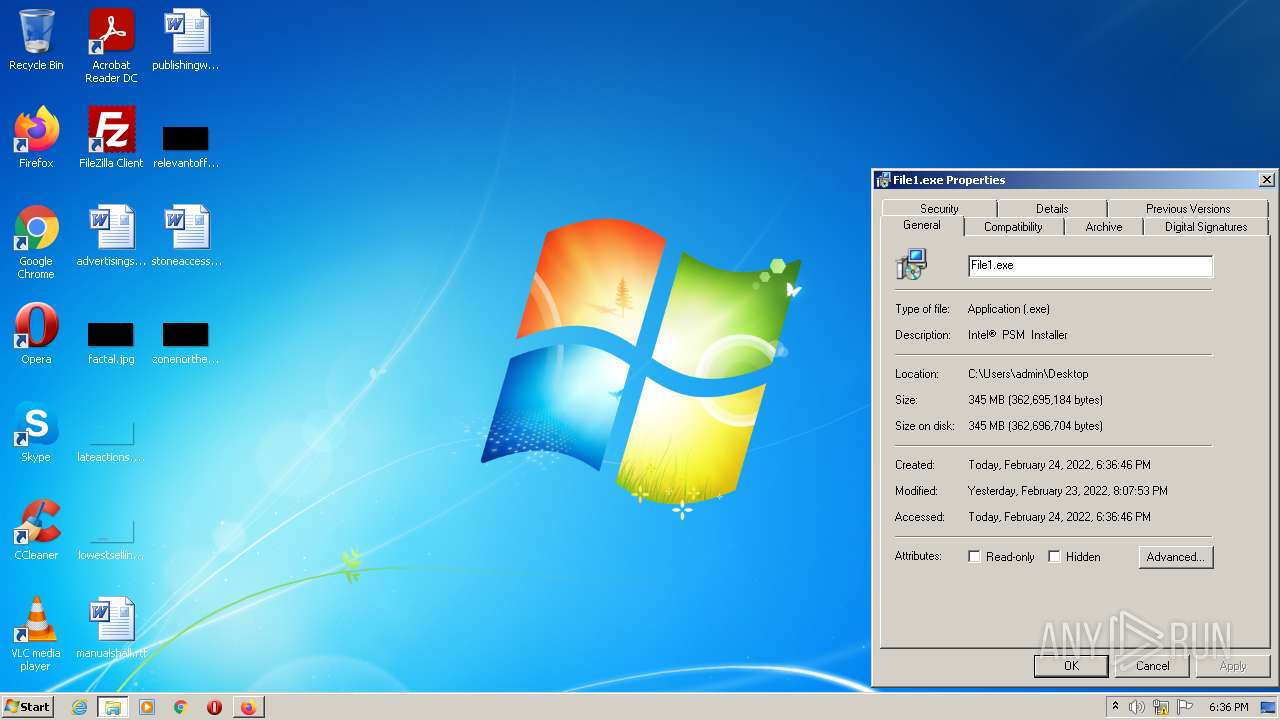Click the location text C:\Users\admin\Desktop
The image size is (1280, 720).
[1028, 374]
